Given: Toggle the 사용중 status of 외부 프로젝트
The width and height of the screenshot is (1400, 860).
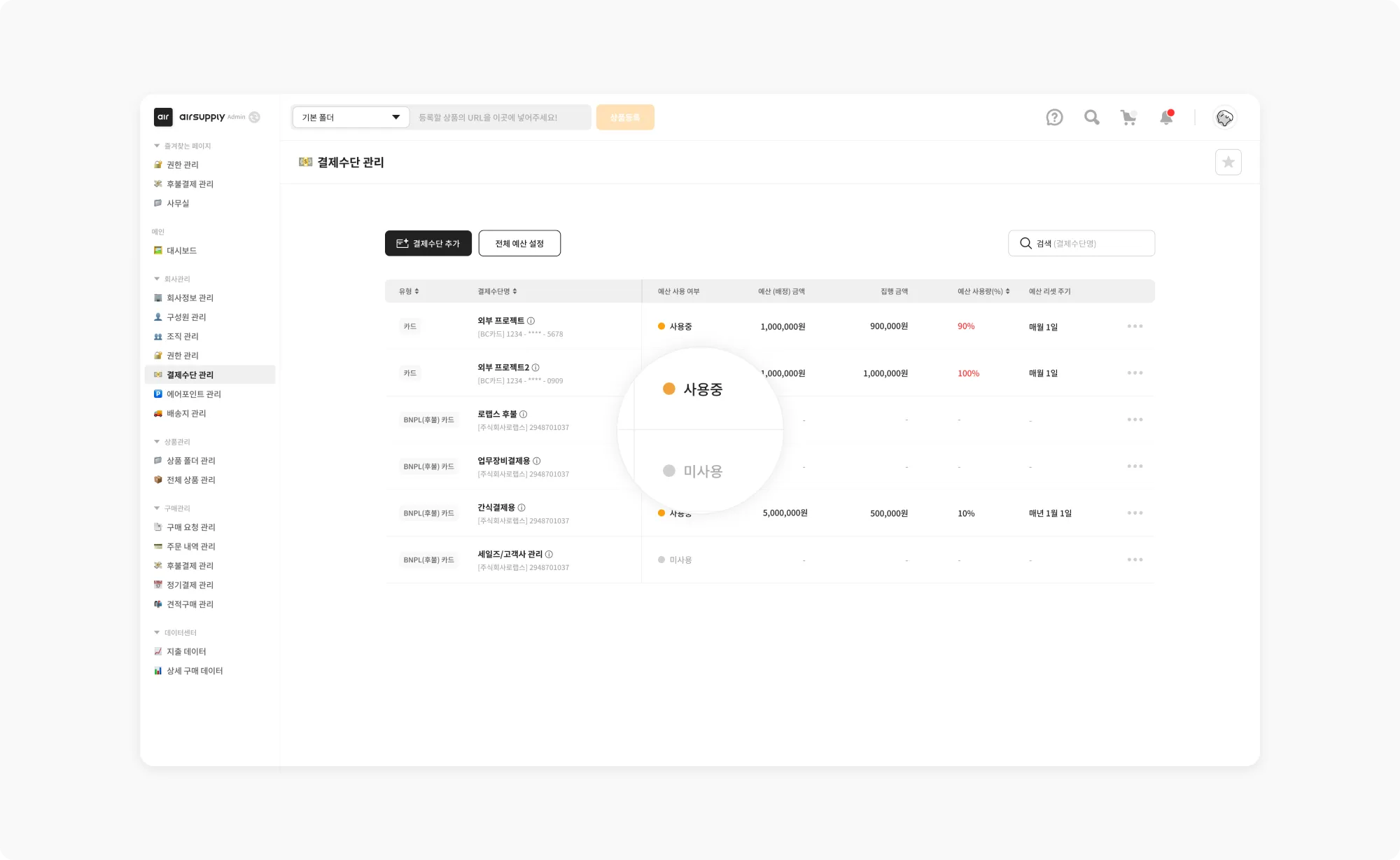Looking at the screenshot, I should point(675,326).
